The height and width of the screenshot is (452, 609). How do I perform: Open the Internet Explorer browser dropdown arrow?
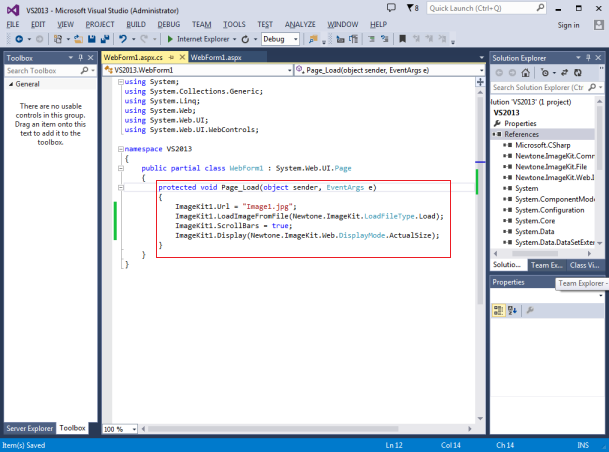point(235,39)
